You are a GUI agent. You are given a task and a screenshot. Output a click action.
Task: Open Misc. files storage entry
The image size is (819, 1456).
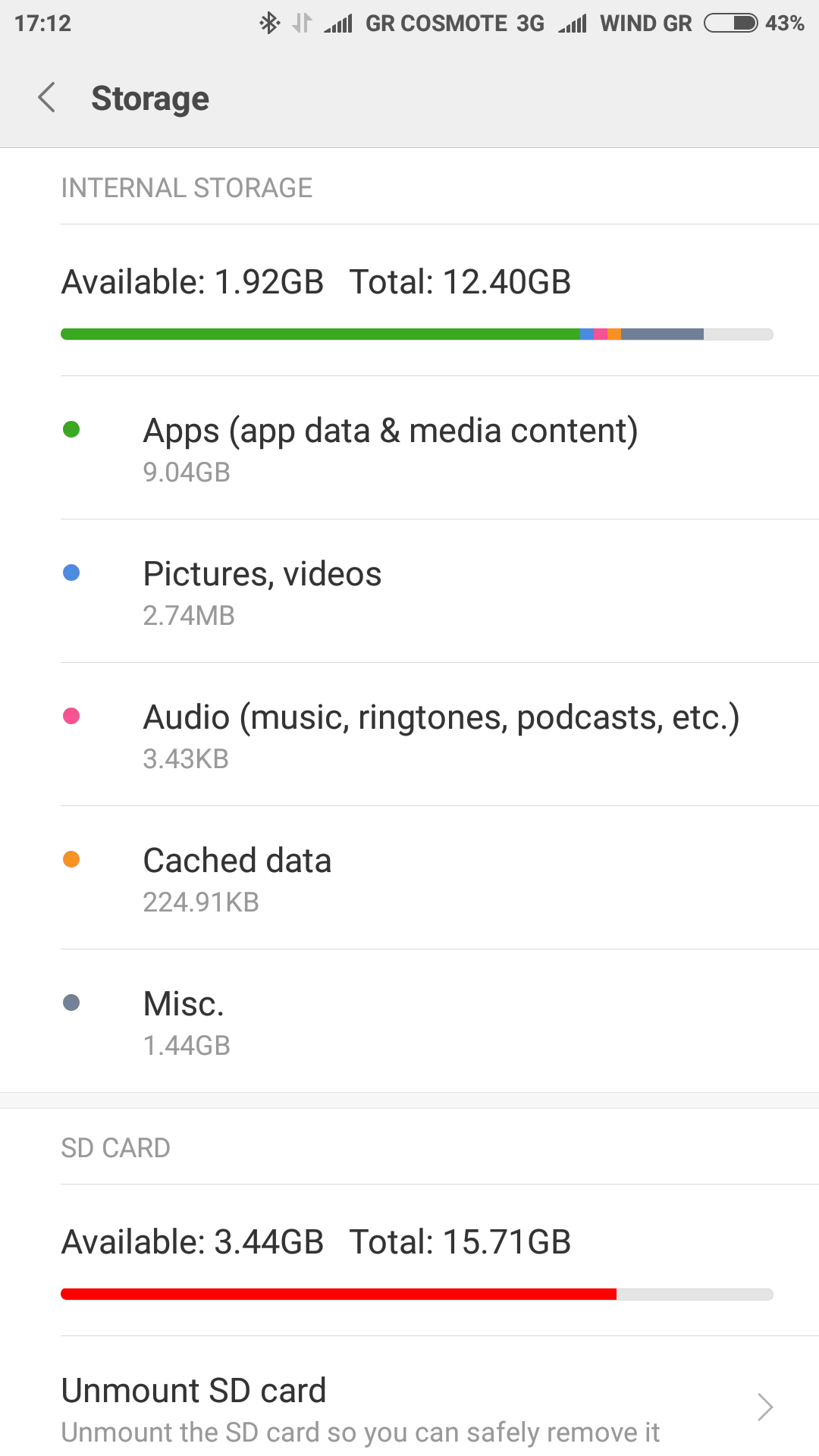pos(186,1021)
